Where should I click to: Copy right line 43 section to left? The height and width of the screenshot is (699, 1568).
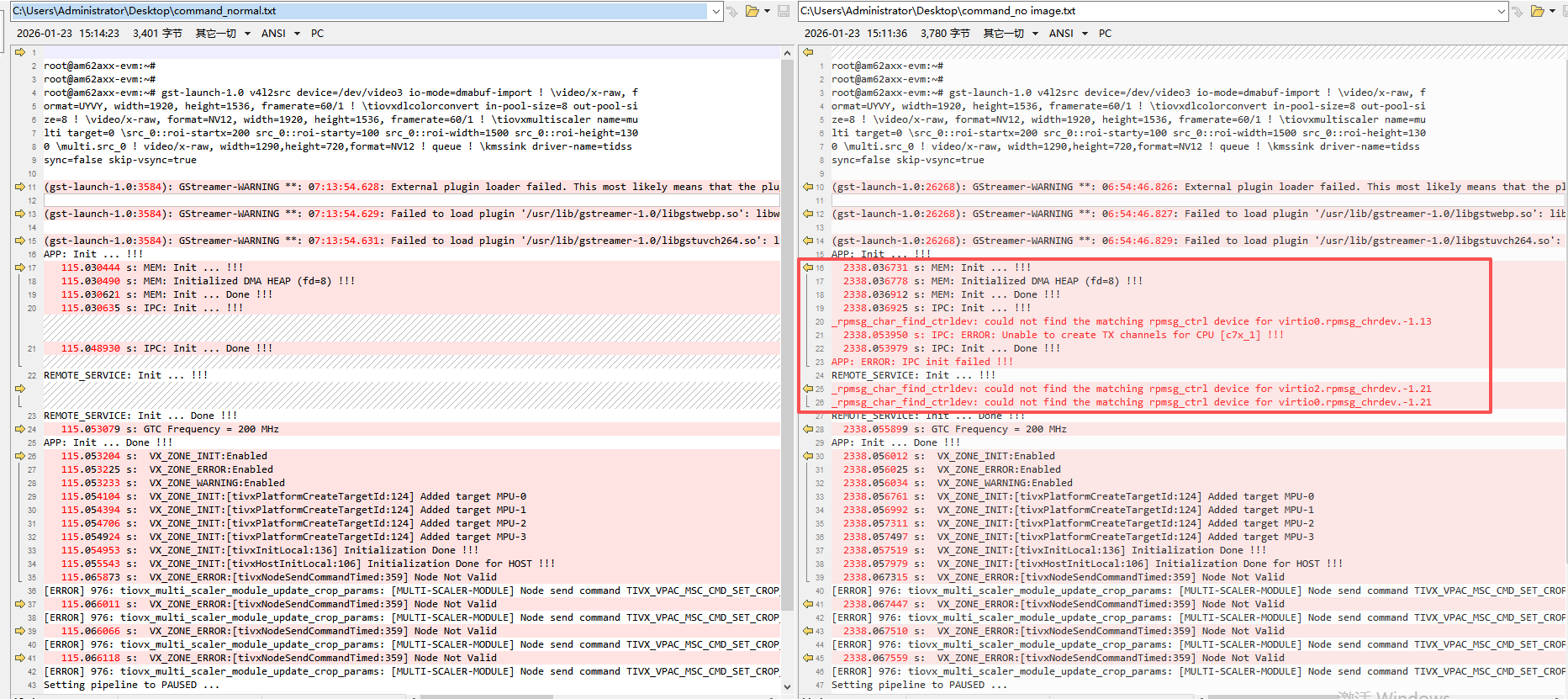tap(808, 631)
